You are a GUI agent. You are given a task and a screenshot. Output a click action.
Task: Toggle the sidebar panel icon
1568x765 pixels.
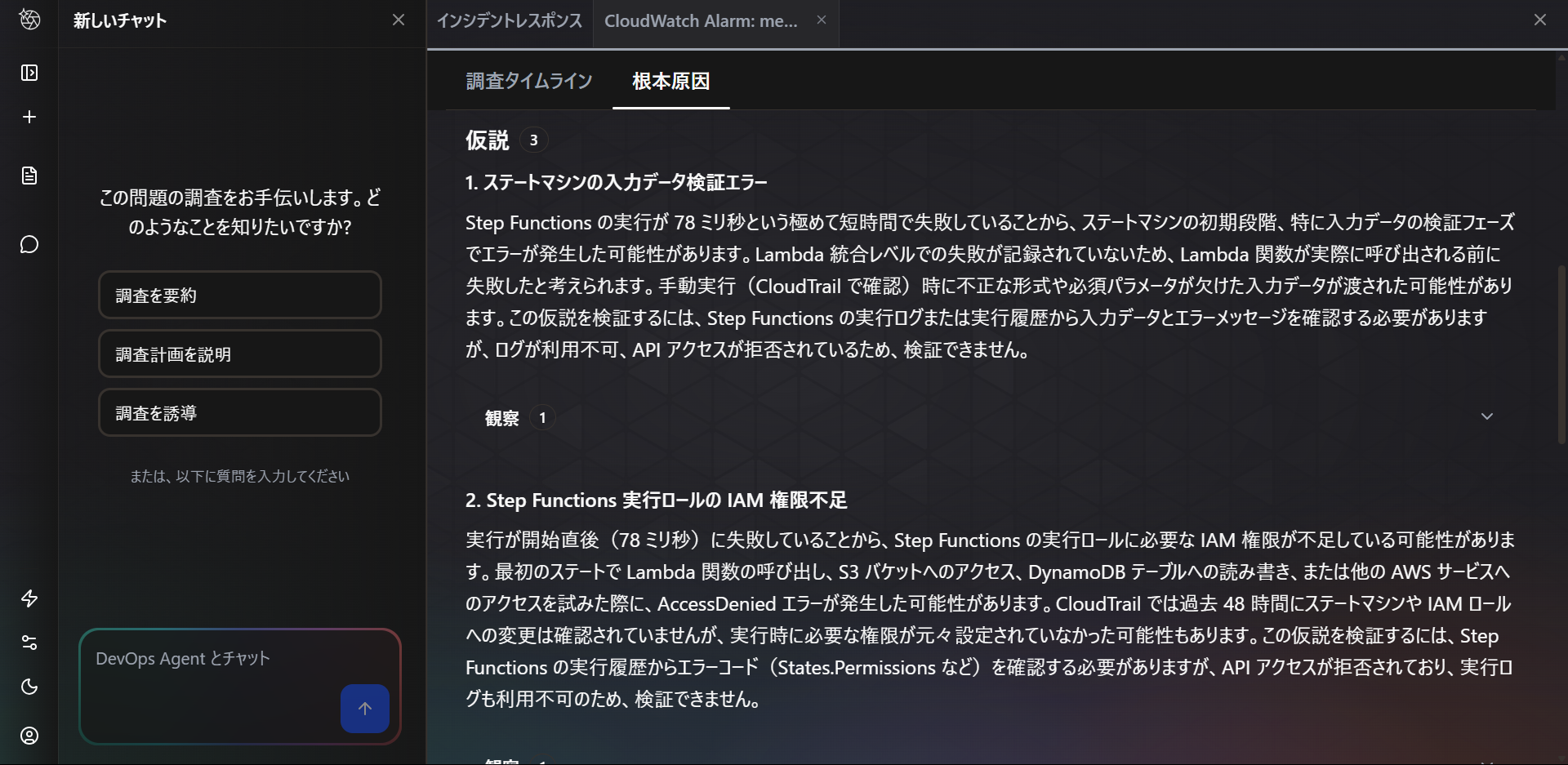pos(29,73)
